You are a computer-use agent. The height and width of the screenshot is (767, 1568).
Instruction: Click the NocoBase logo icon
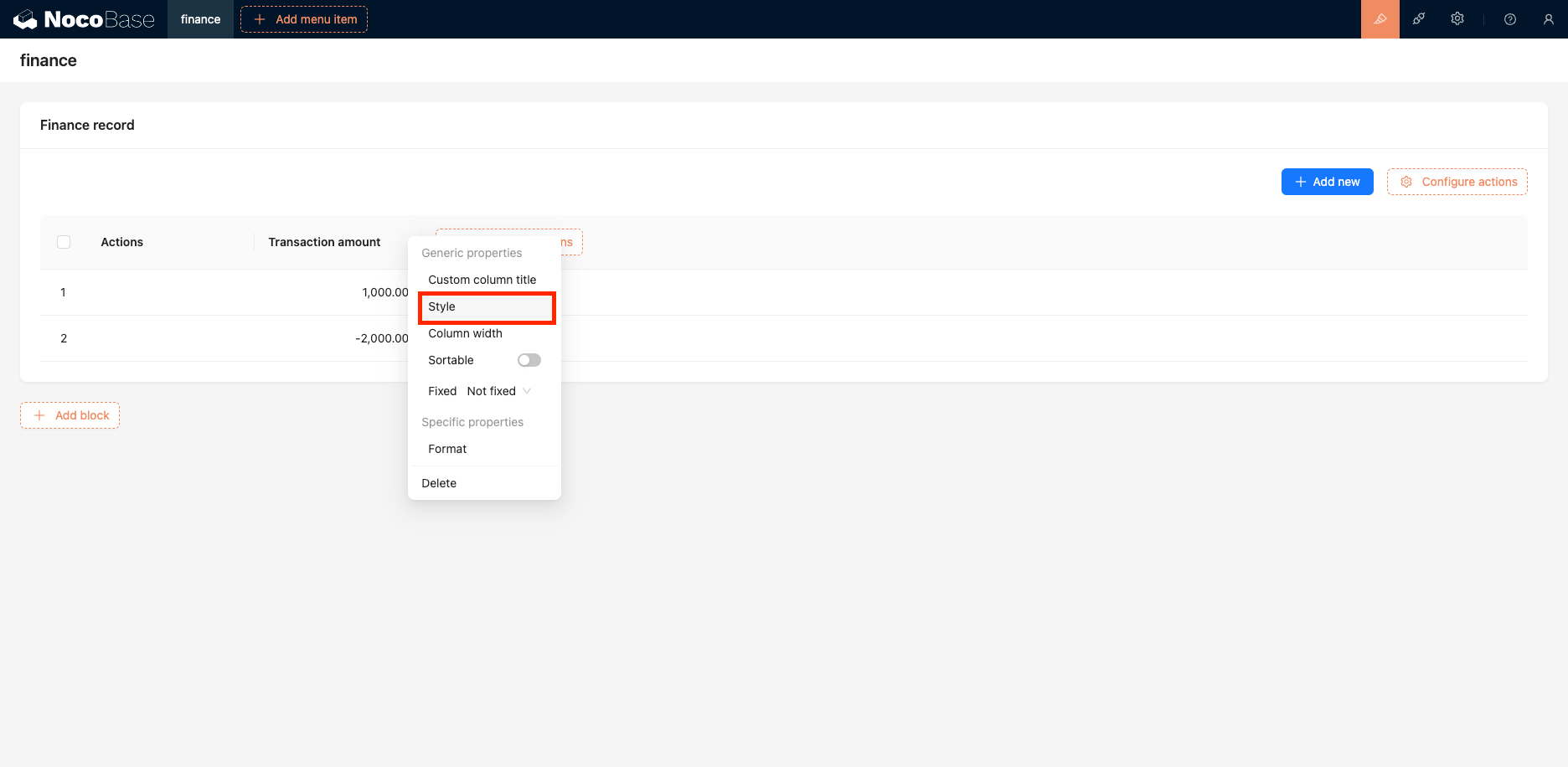pos(25,19)
